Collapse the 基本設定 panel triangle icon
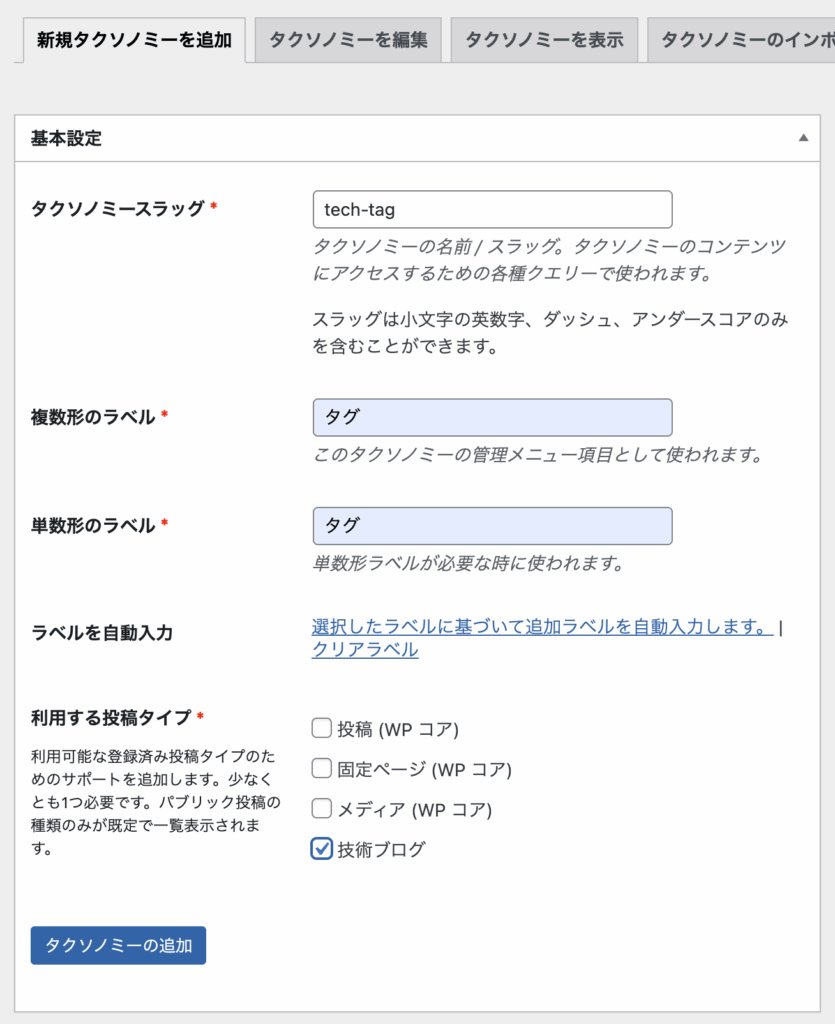Viewport: 835px width, 1024px height. click(x=803, y=138)
